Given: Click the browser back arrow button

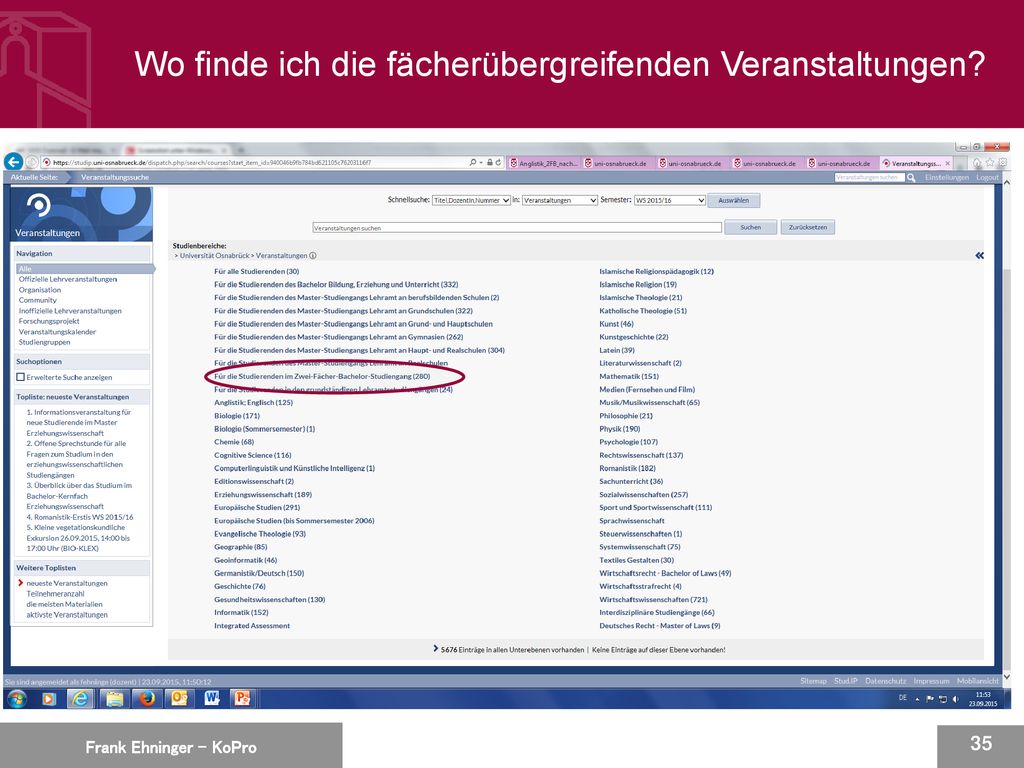Looking at the screenshot, I should tap(14, 162).
